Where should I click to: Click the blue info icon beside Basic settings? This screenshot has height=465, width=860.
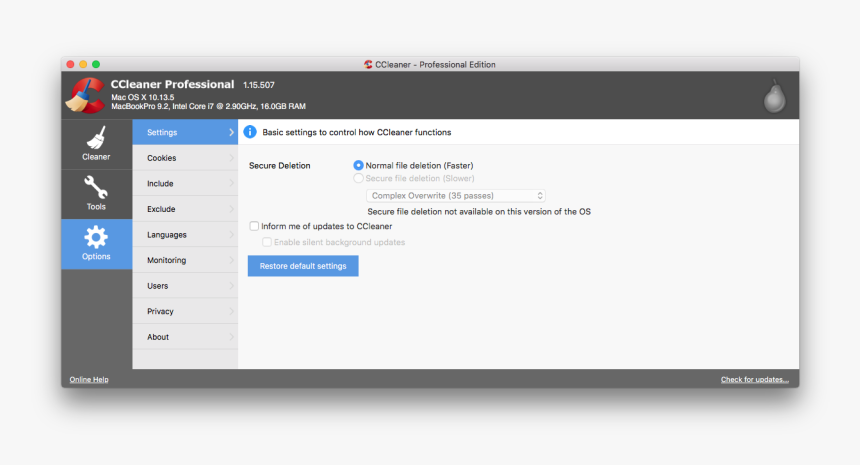pyautogui.click(x=250, y=132)
